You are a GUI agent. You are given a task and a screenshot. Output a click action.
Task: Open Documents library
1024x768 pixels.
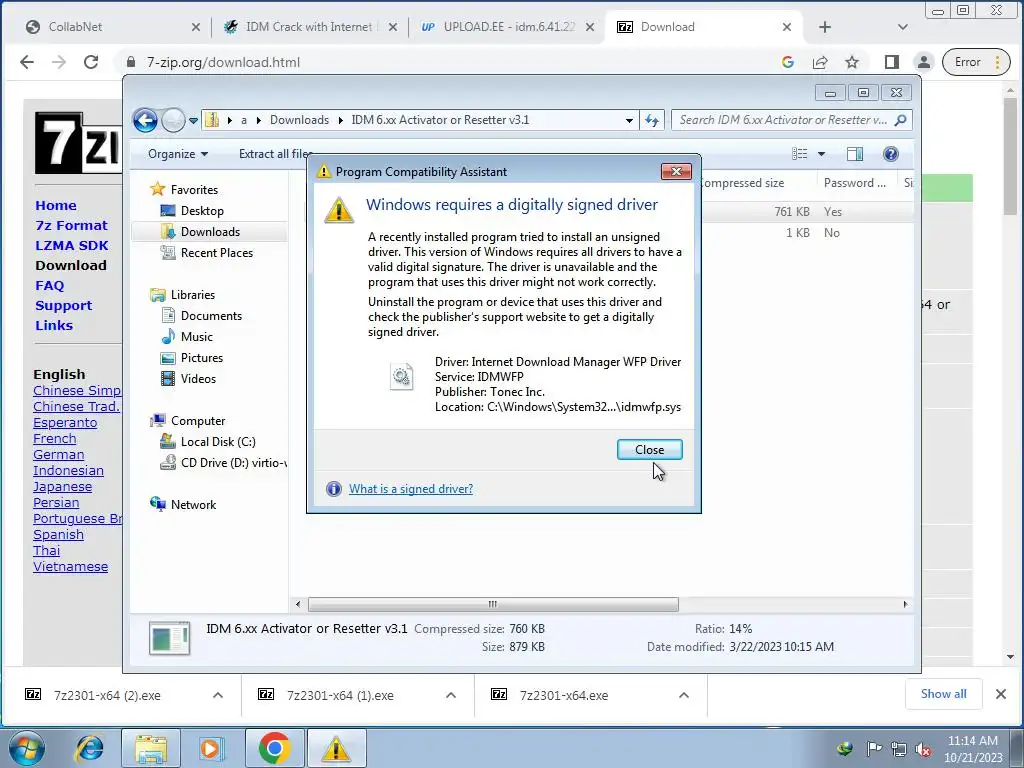211,315
